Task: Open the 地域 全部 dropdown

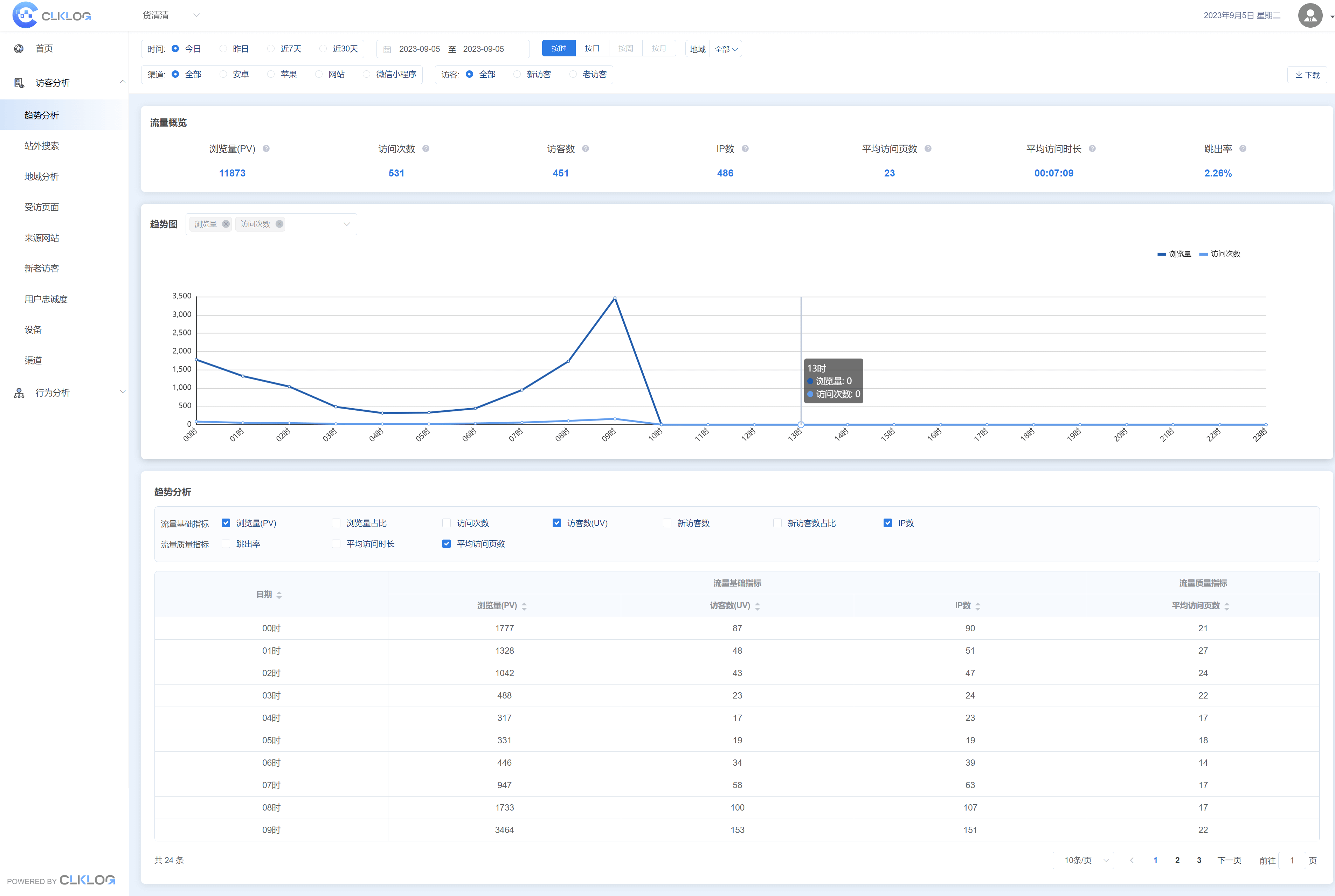Action: tap(726, 49)
